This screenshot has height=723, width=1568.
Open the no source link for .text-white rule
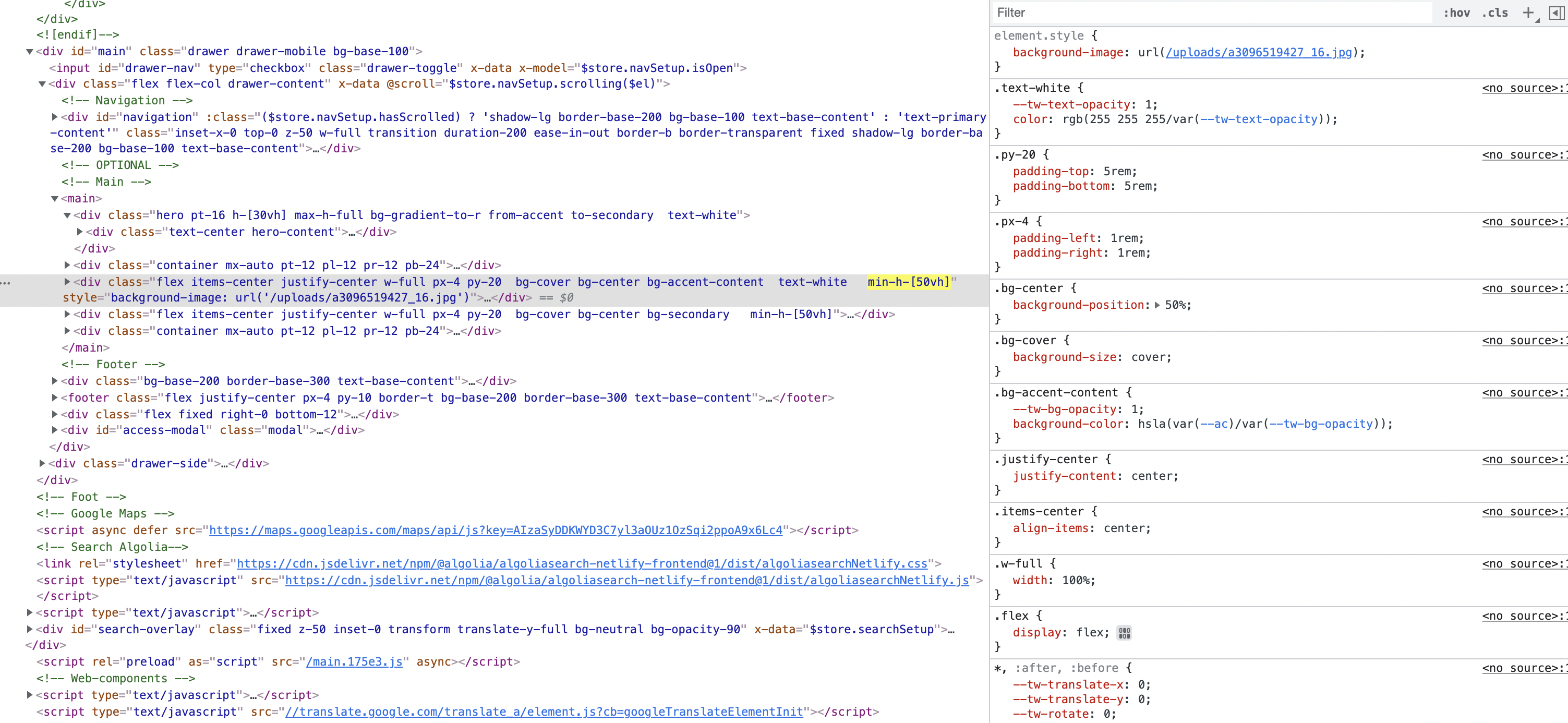click(1524, 88)
